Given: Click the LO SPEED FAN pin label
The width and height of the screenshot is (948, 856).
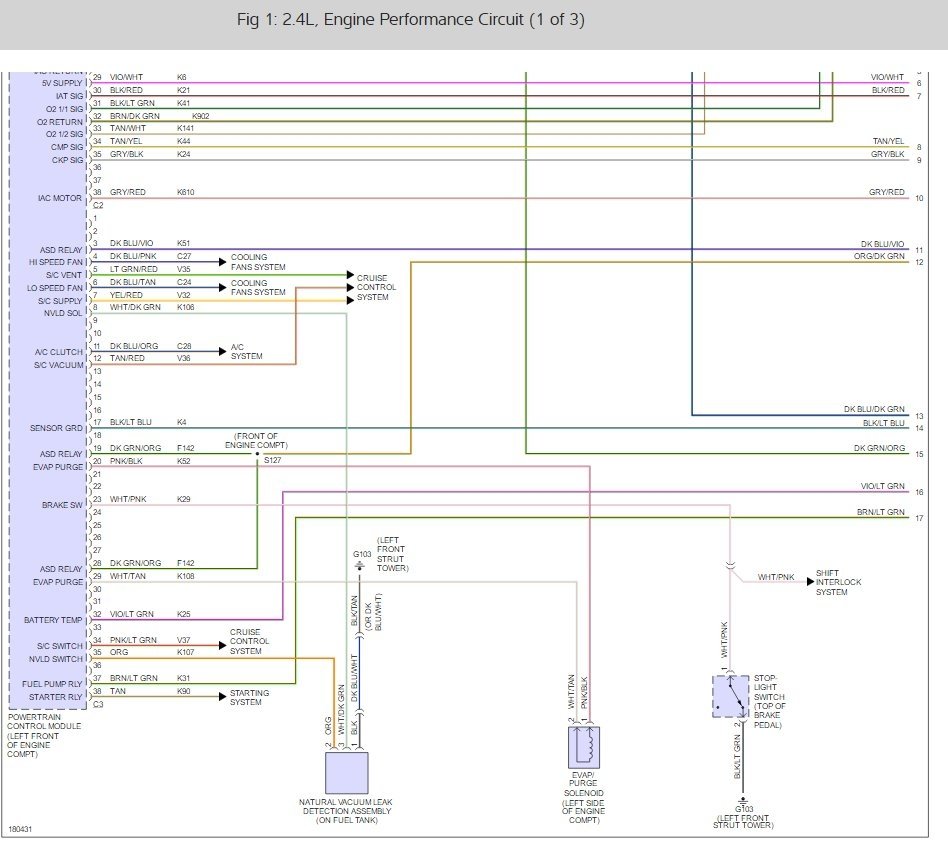Looking at the screenshot, I should (54, 288).
